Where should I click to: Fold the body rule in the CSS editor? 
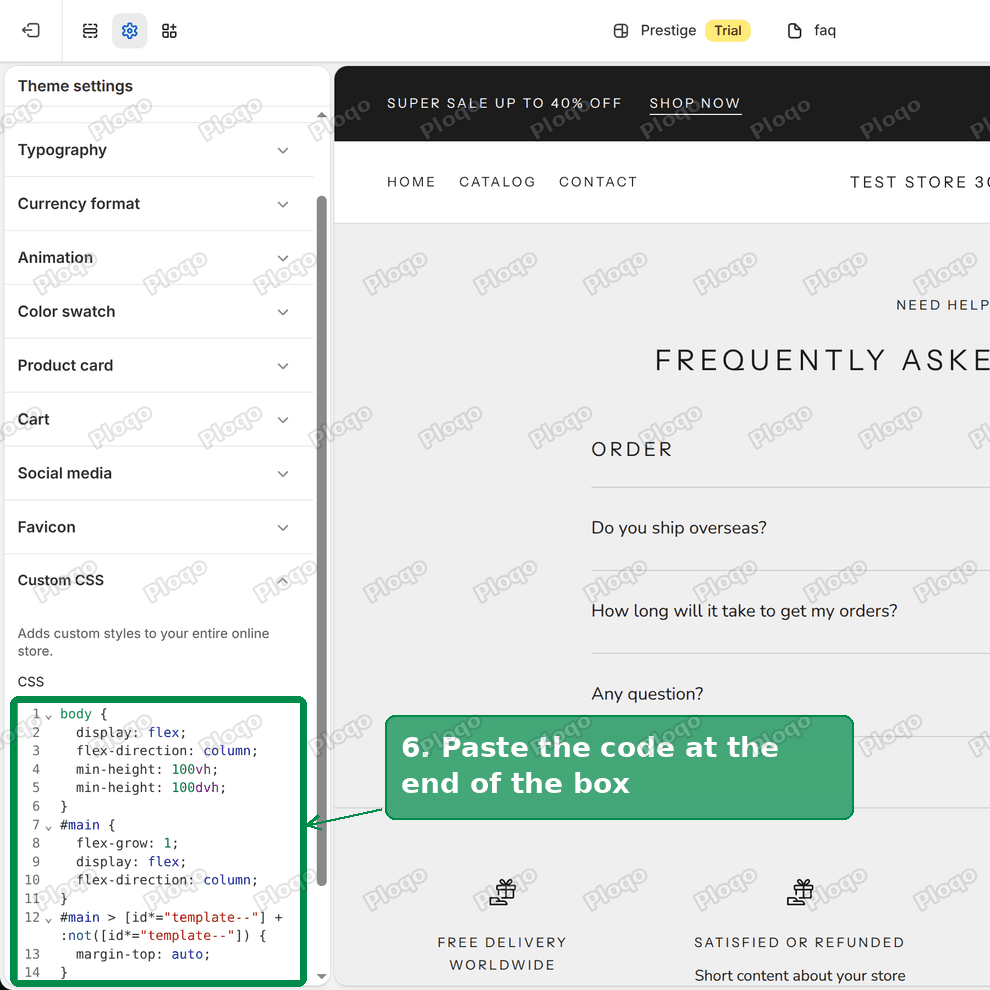coord(49,717)
